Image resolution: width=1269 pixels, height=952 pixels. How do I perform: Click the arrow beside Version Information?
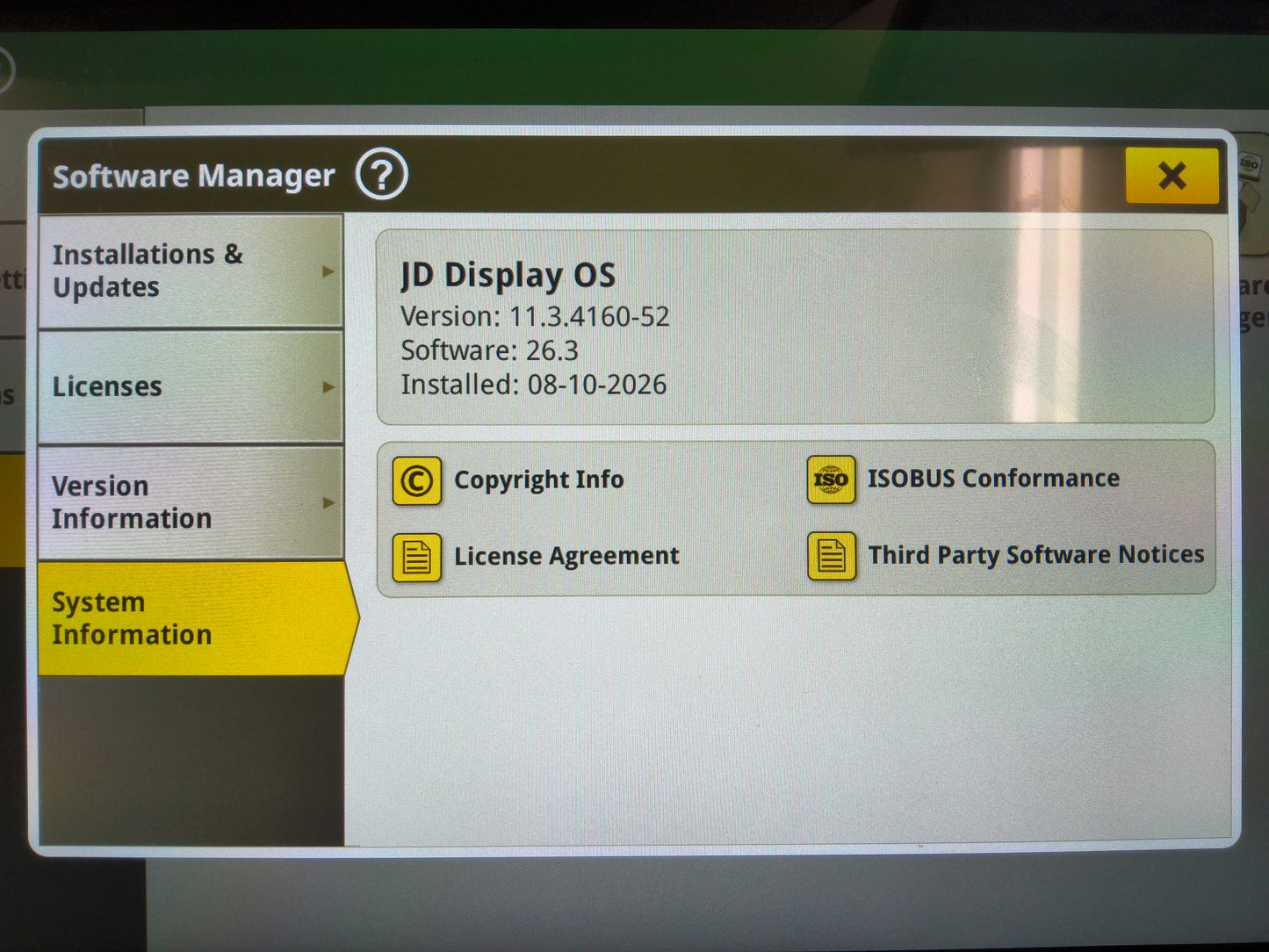328,502
